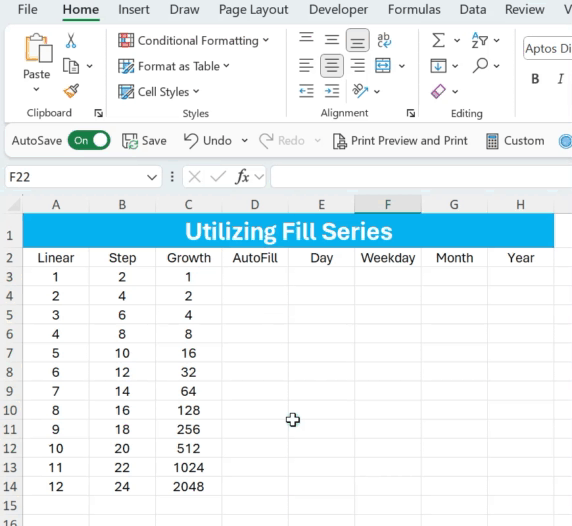
Task: Switch to Review tab
Action: tap(525, 9)
